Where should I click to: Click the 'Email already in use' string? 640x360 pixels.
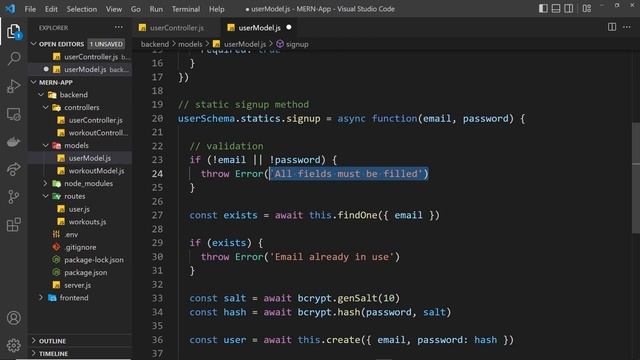pos(331,257)
